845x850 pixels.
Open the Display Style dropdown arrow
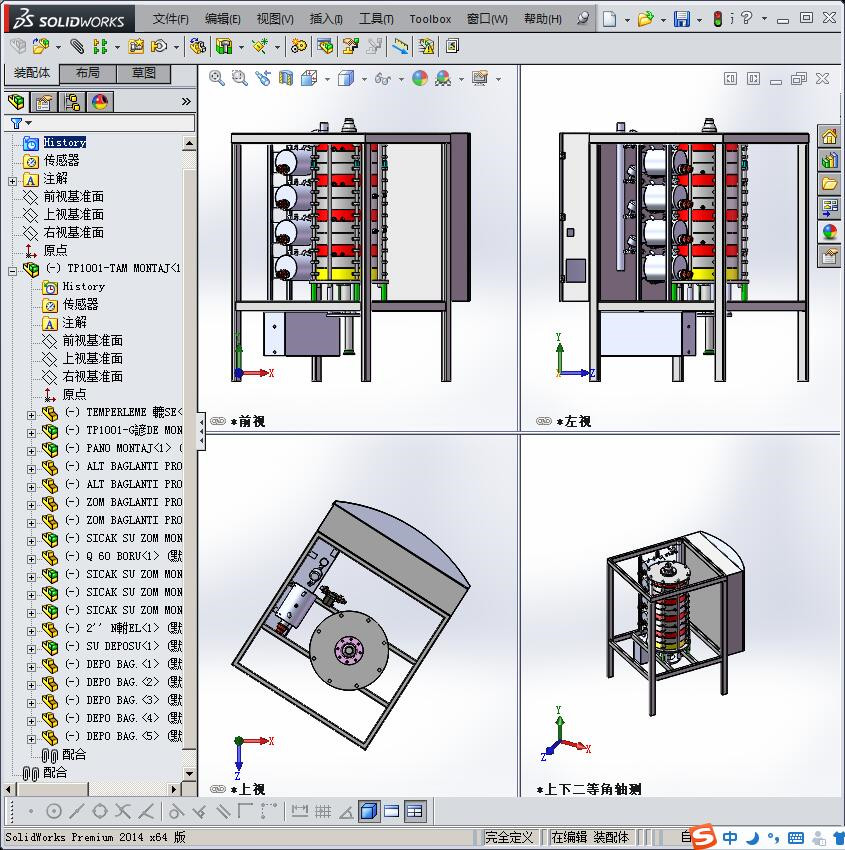coord(364,79)
